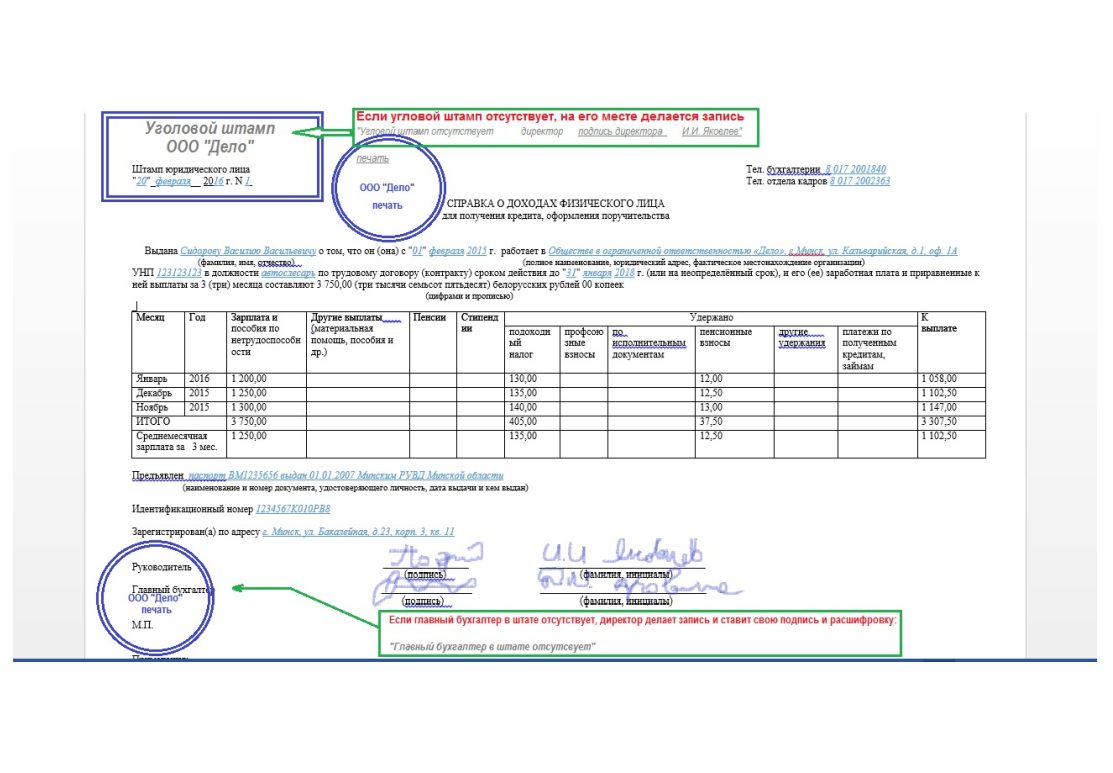
Task: Click the "Штамп юридического лица" caption
Action: click(191, 170)
